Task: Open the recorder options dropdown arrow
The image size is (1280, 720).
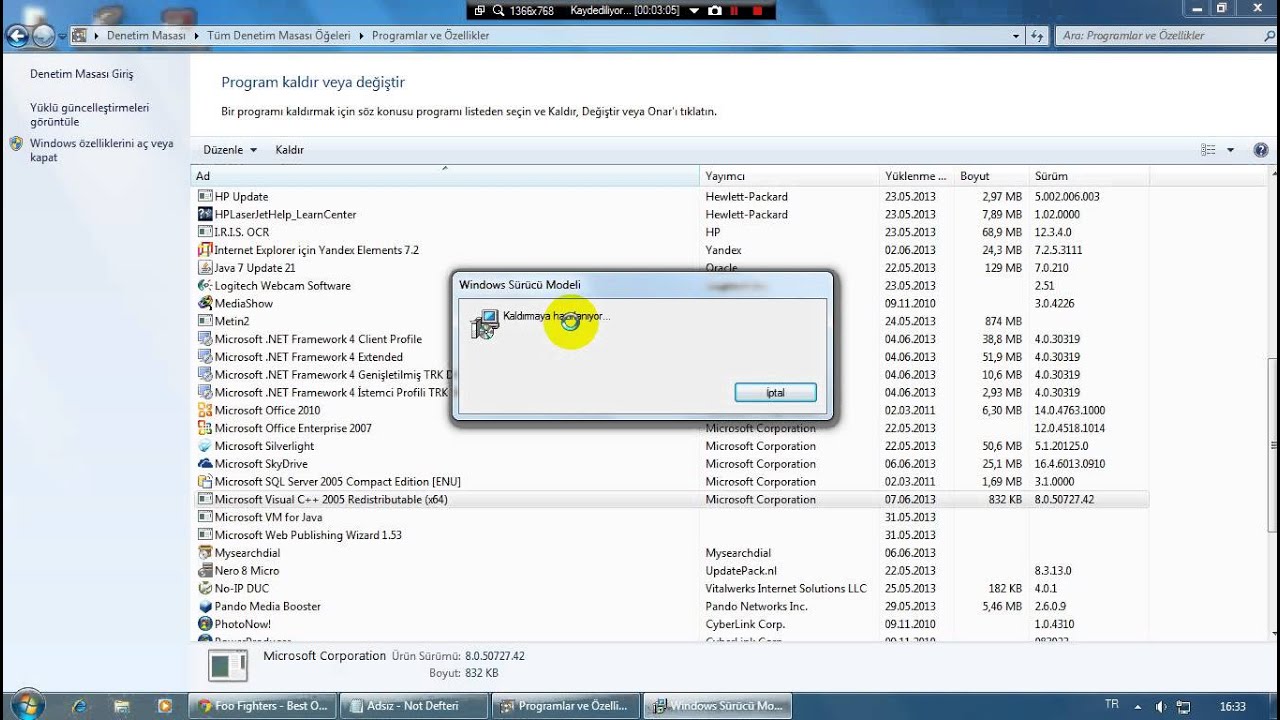Action: (x=694, y=10)
